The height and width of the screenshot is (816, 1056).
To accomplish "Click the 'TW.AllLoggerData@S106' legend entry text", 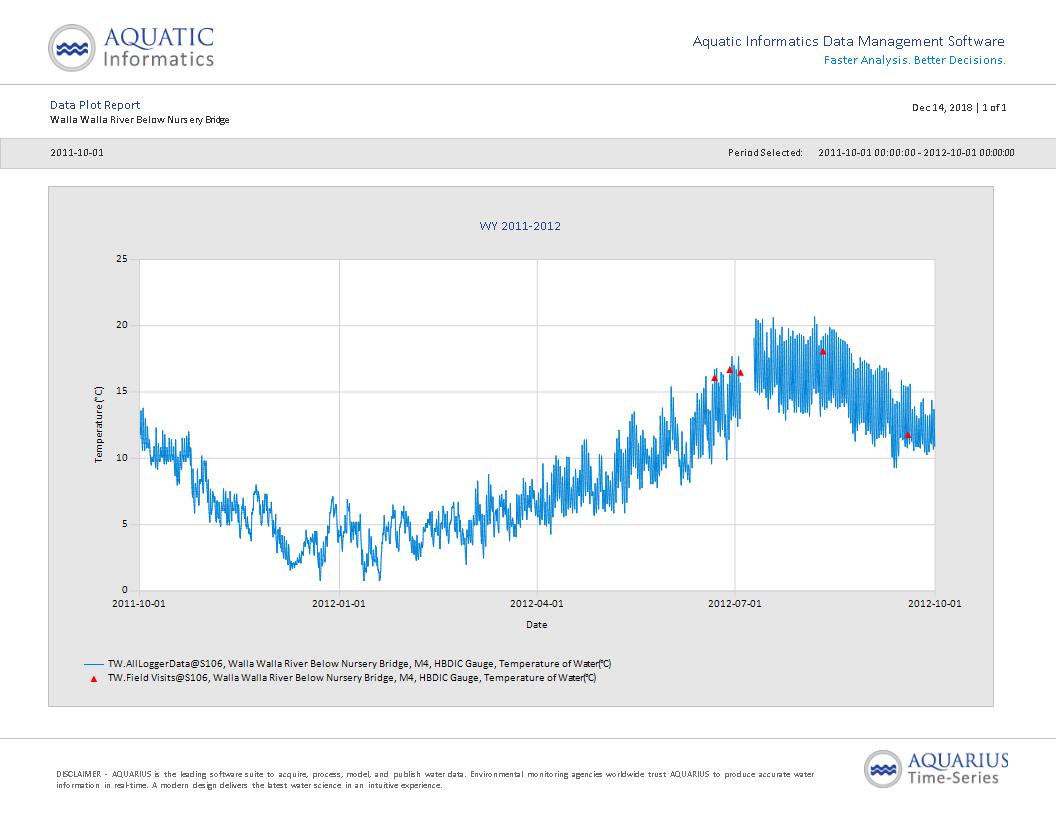I will click(360, 664).
